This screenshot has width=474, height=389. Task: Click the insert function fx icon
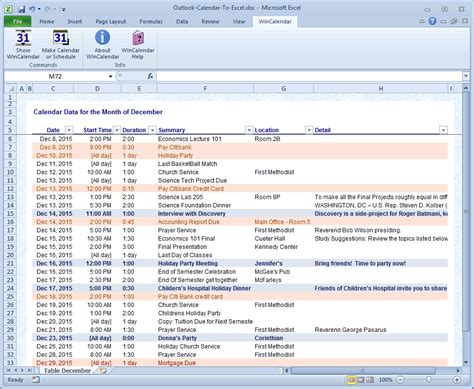point(150,76)
